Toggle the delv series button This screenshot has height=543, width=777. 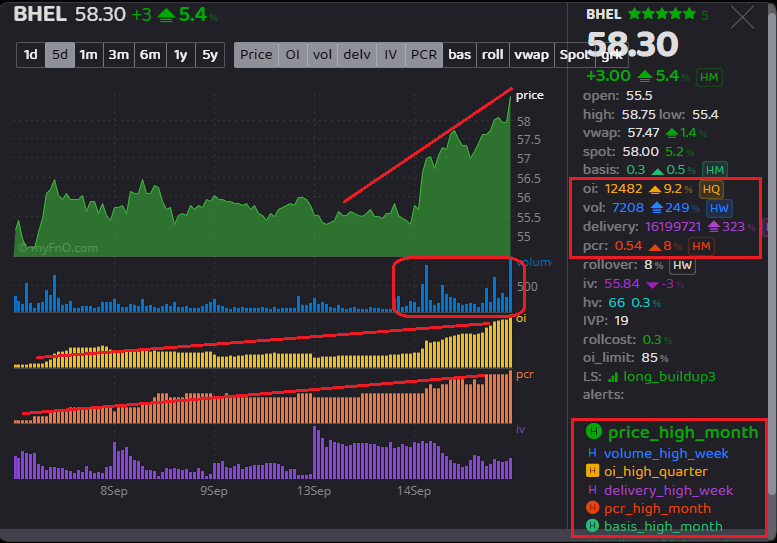357,54
